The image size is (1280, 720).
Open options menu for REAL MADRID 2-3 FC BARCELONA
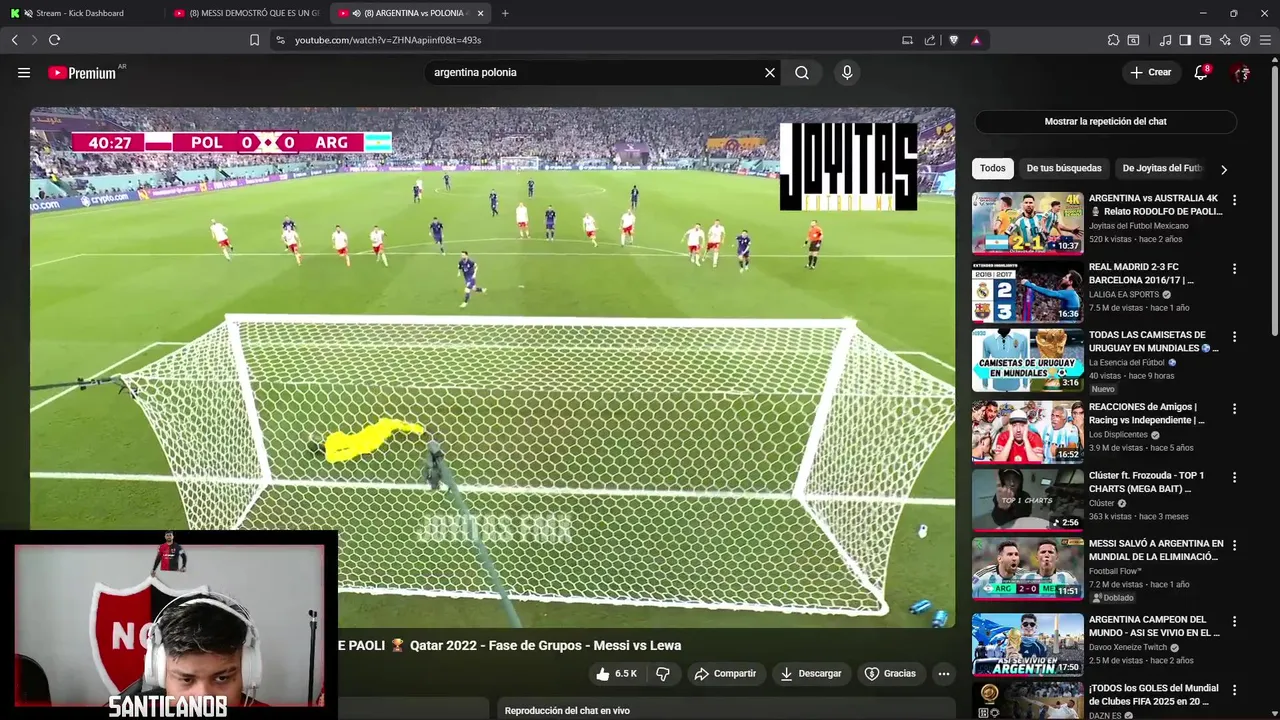[x=1234, y=269]
